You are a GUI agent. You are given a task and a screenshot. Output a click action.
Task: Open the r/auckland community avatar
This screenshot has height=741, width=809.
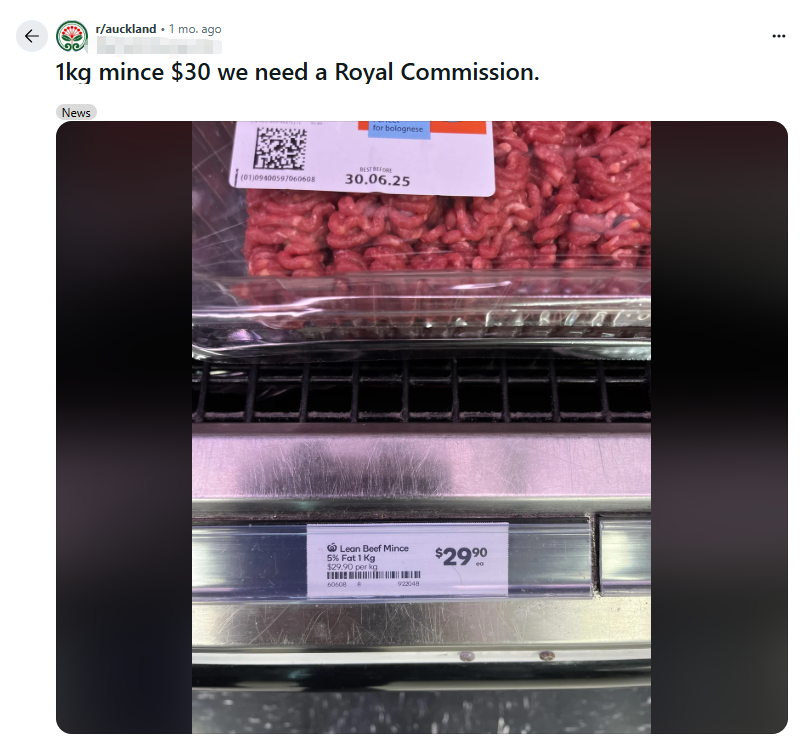point(72,36)
